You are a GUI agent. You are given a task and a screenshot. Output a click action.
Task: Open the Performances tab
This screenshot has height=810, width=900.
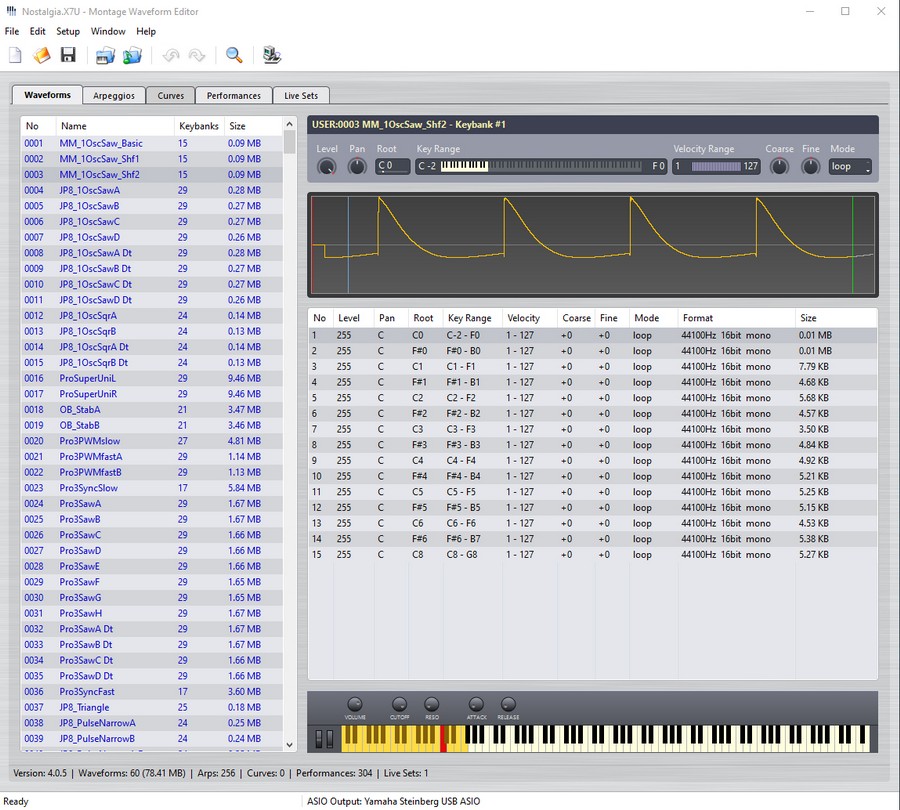point(234,95)
